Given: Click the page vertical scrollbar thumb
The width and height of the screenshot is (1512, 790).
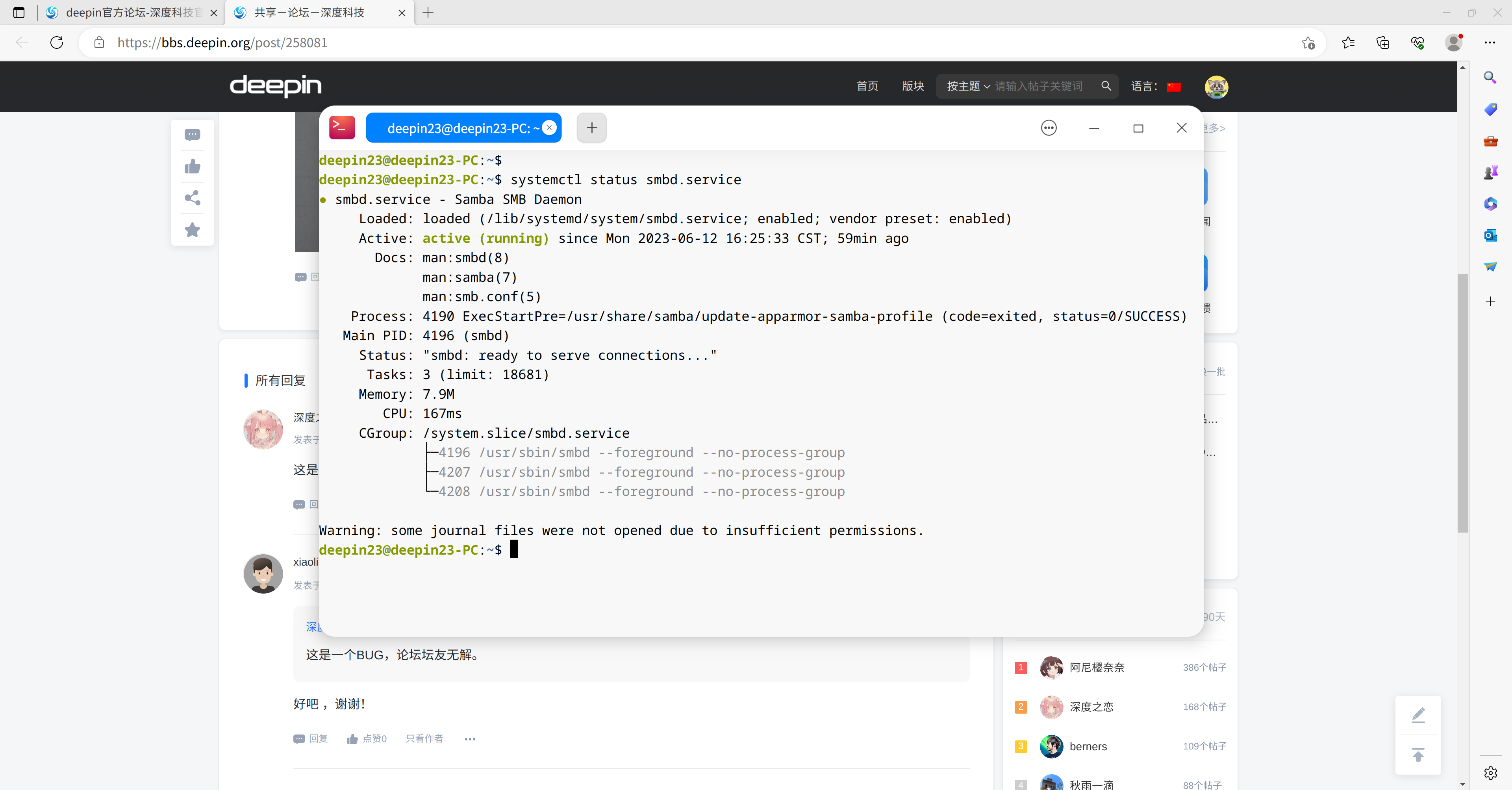Looking at the screenshot, I should [x=1462, y=403].
